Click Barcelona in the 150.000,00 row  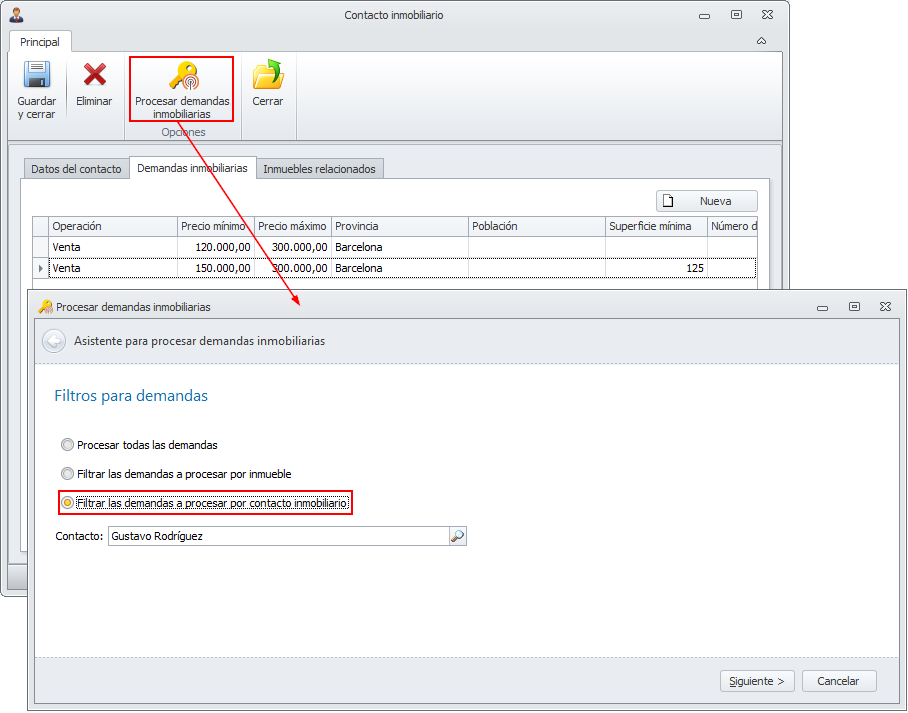400,268
